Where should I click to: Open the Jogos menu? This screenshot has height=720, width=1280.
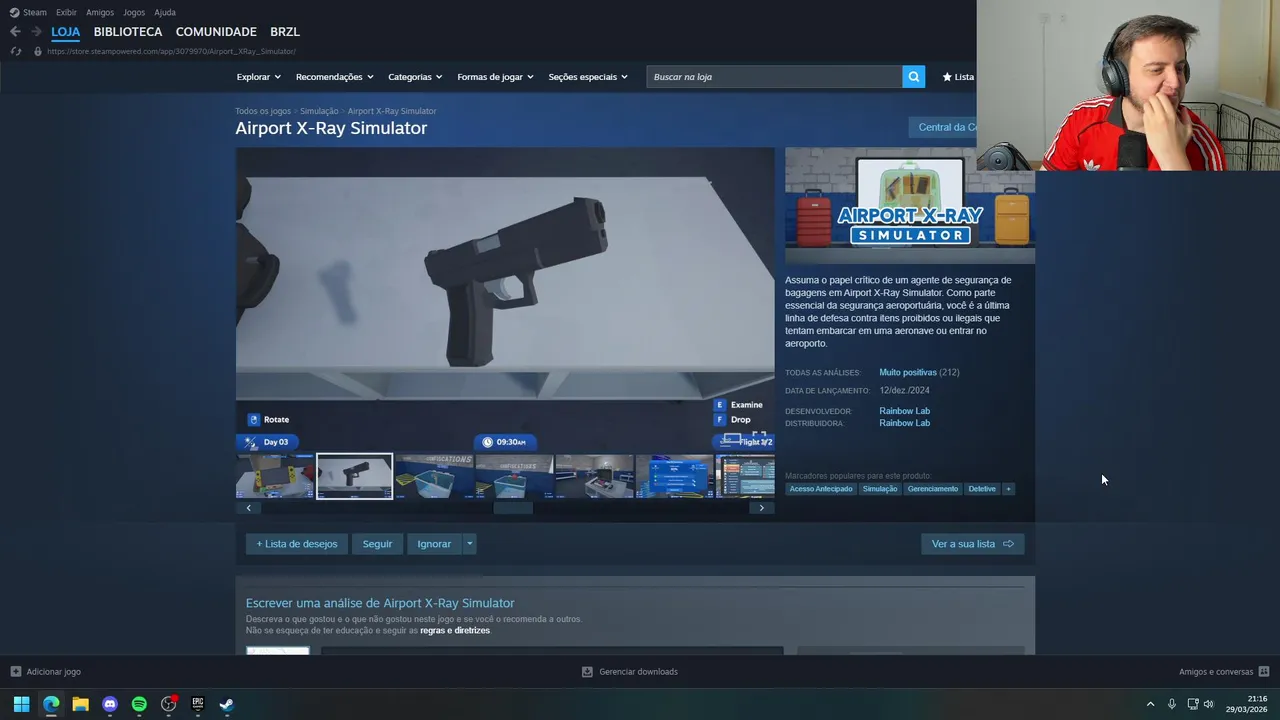[134, 12]
